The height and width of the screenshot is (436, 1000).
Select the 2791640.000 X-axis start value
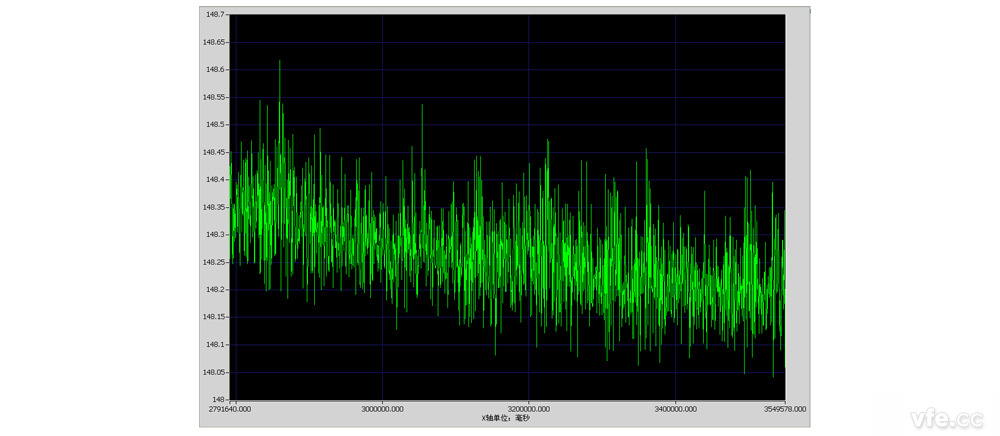click(228, 408)
